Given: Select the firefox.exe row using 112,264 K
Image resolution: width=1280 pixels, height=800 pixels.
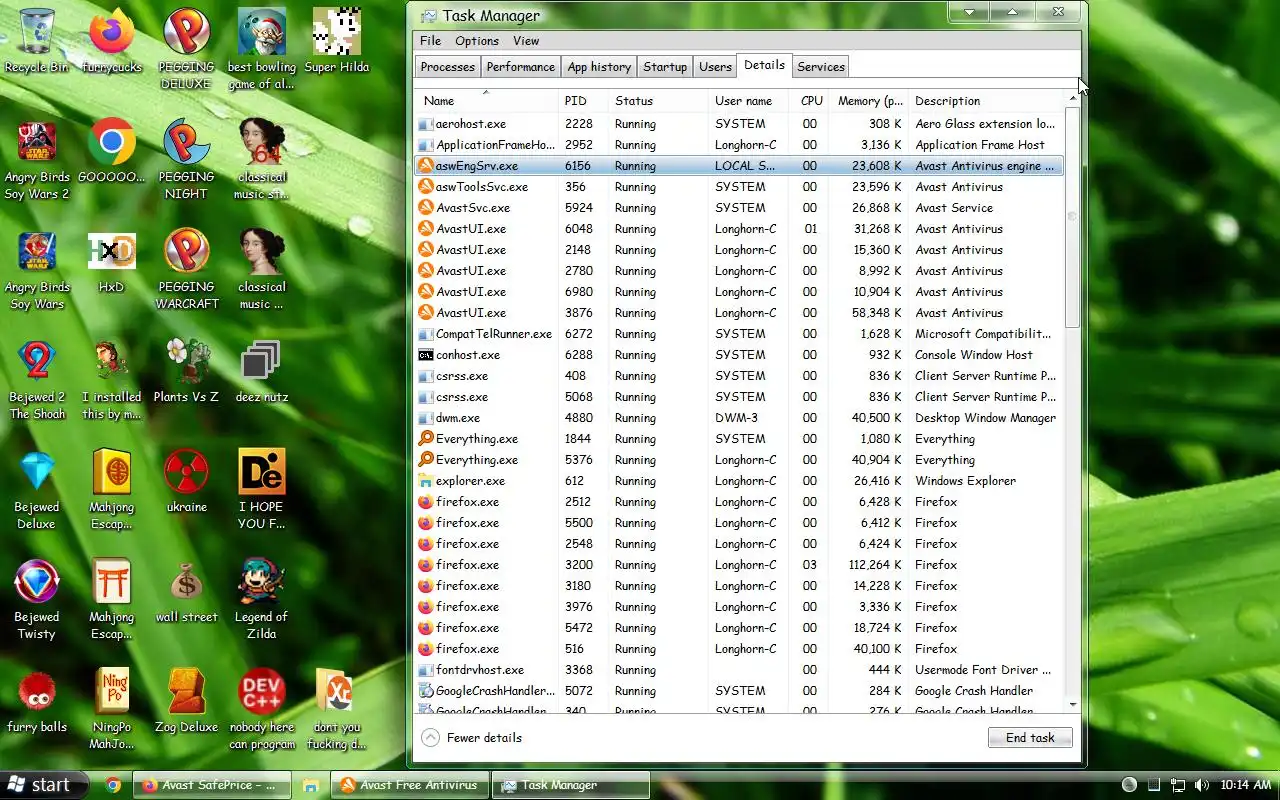Looking at the screenshot, I should (x=739, y=565).
